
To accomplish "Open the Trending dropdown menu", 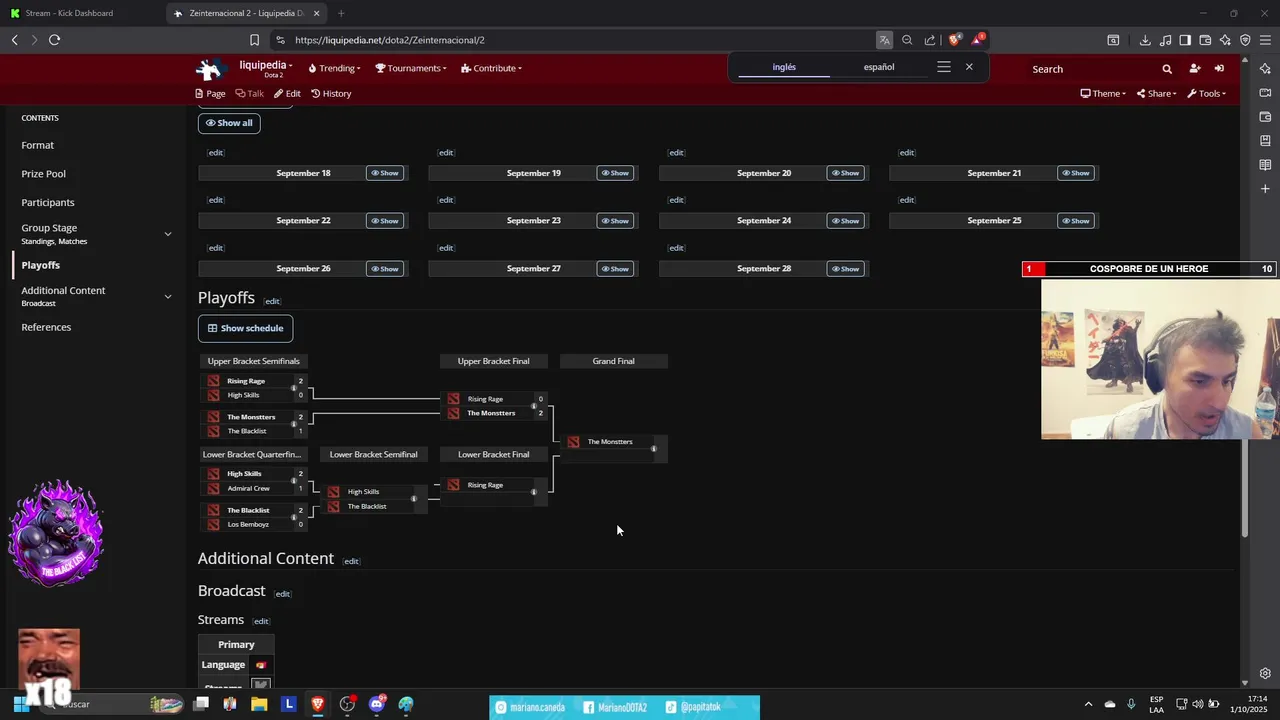I will pyautogui.click(x=334, y=68).
